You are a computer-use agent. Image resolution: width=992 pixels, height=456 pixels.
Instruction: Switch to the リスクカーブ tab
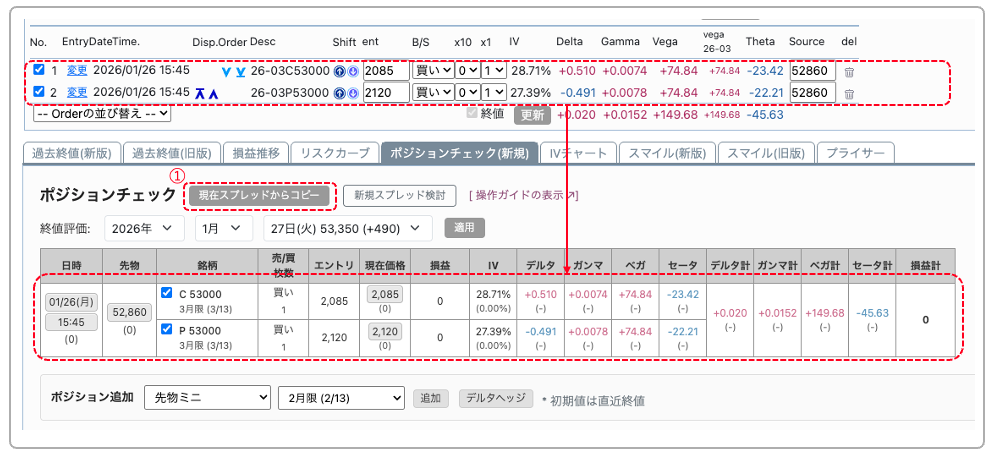pyautogui.click(x=335, y=153)
